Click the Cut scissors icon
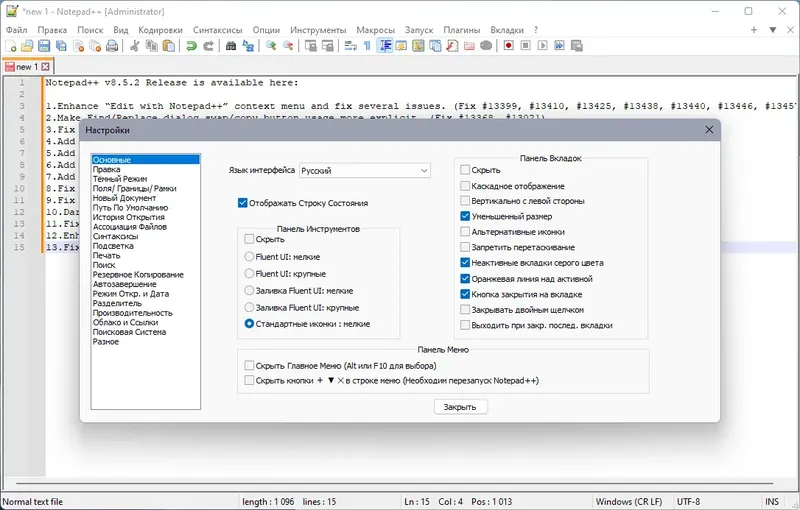 tap(135, 46)
